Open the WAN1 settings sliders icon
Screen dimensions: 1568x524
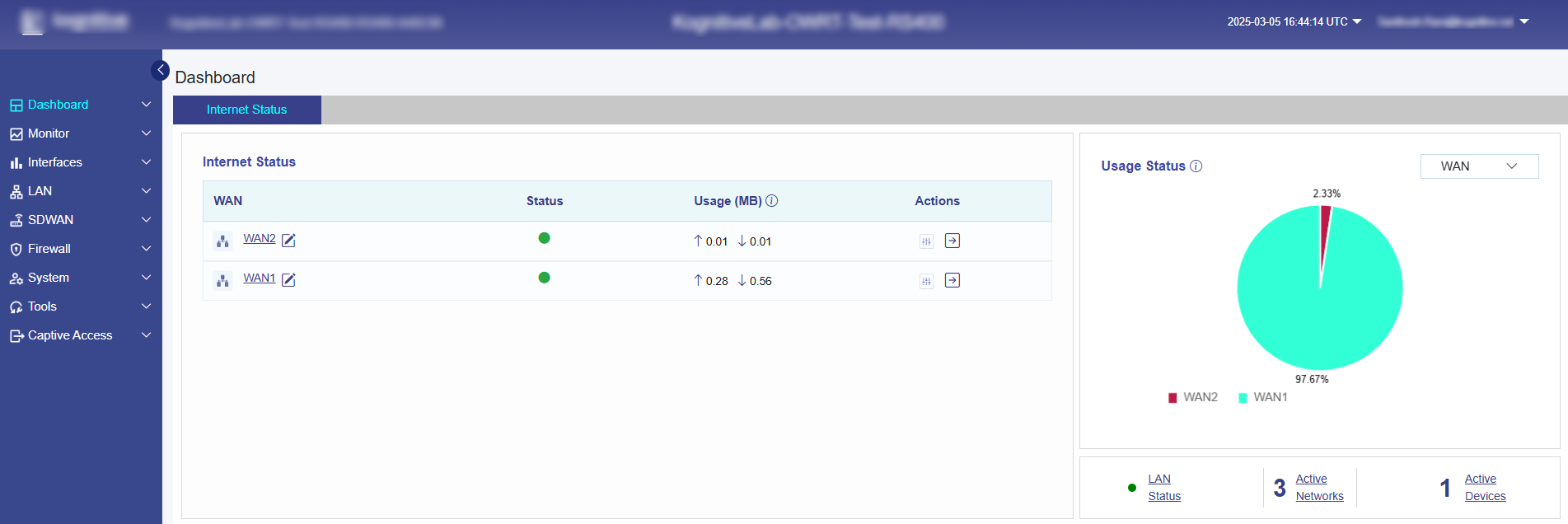926,281
